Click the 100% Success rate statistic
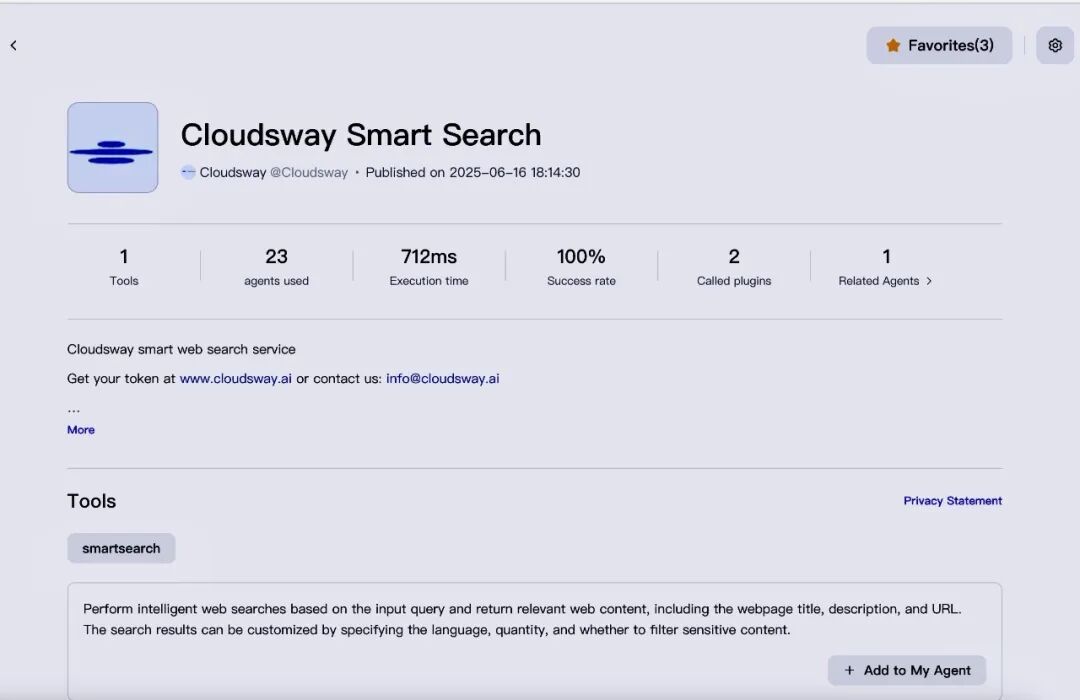Viewport: 1080px width, 700px height. coord(581,267)
